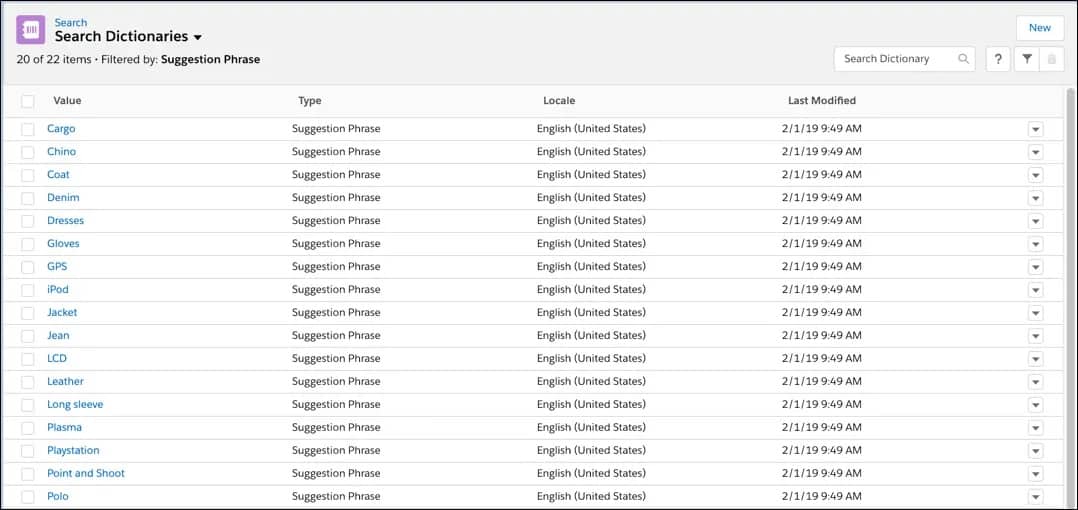Open the Chino value link
The height and width of the screenshot is (510, 1078).
coord(61,151)
